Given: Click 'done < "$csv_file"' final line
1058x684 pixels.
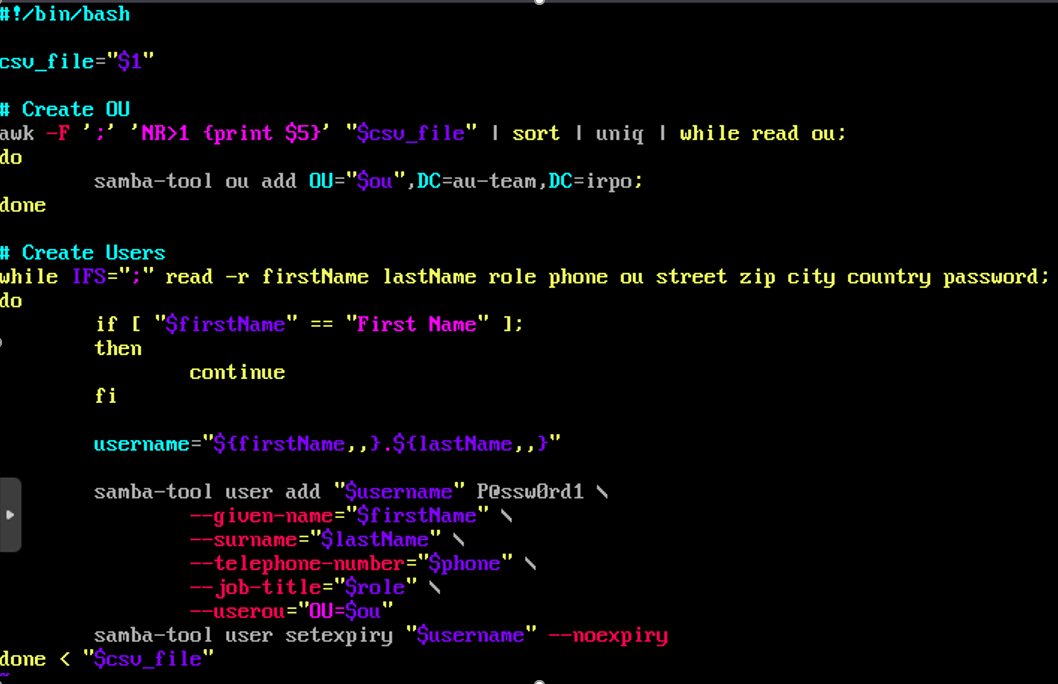Looking at the screenshot, I should (x=107, y=658).
